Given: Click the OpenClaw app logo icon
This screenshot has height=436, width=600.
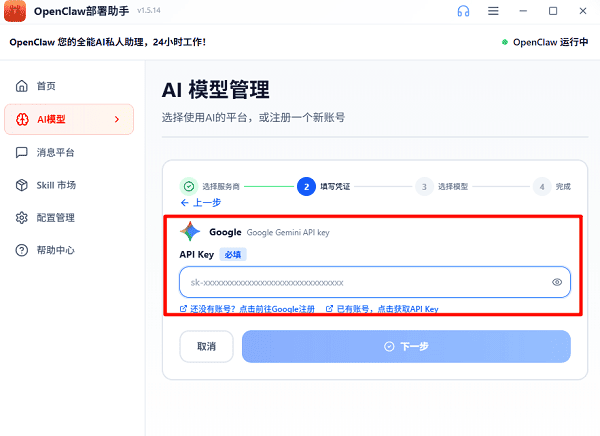Looking at the screenshot, I should pos(15,11).
